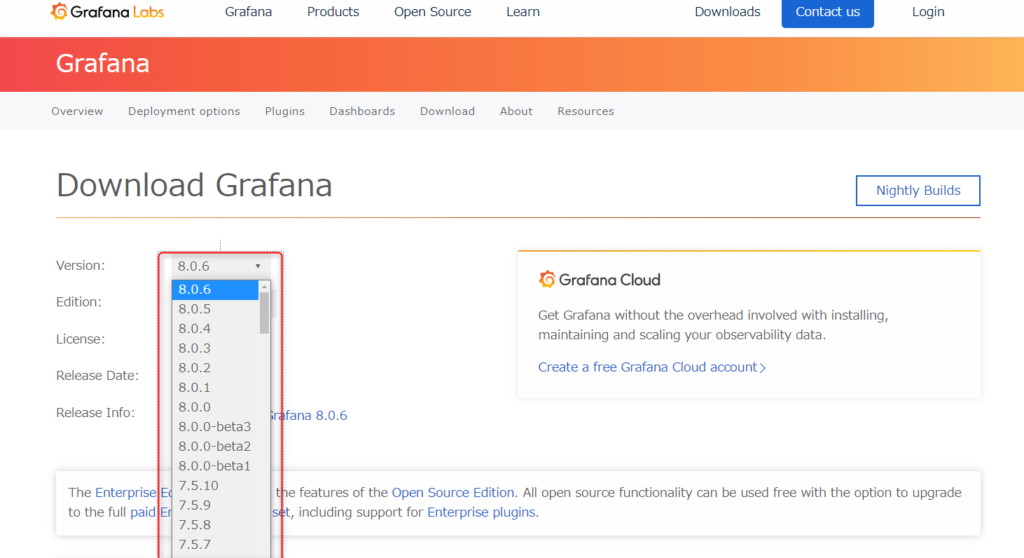The width and height of the screenshot is (1024, 558).
Task: Open the Open Source menu
Action: click(x=432, y=12)
